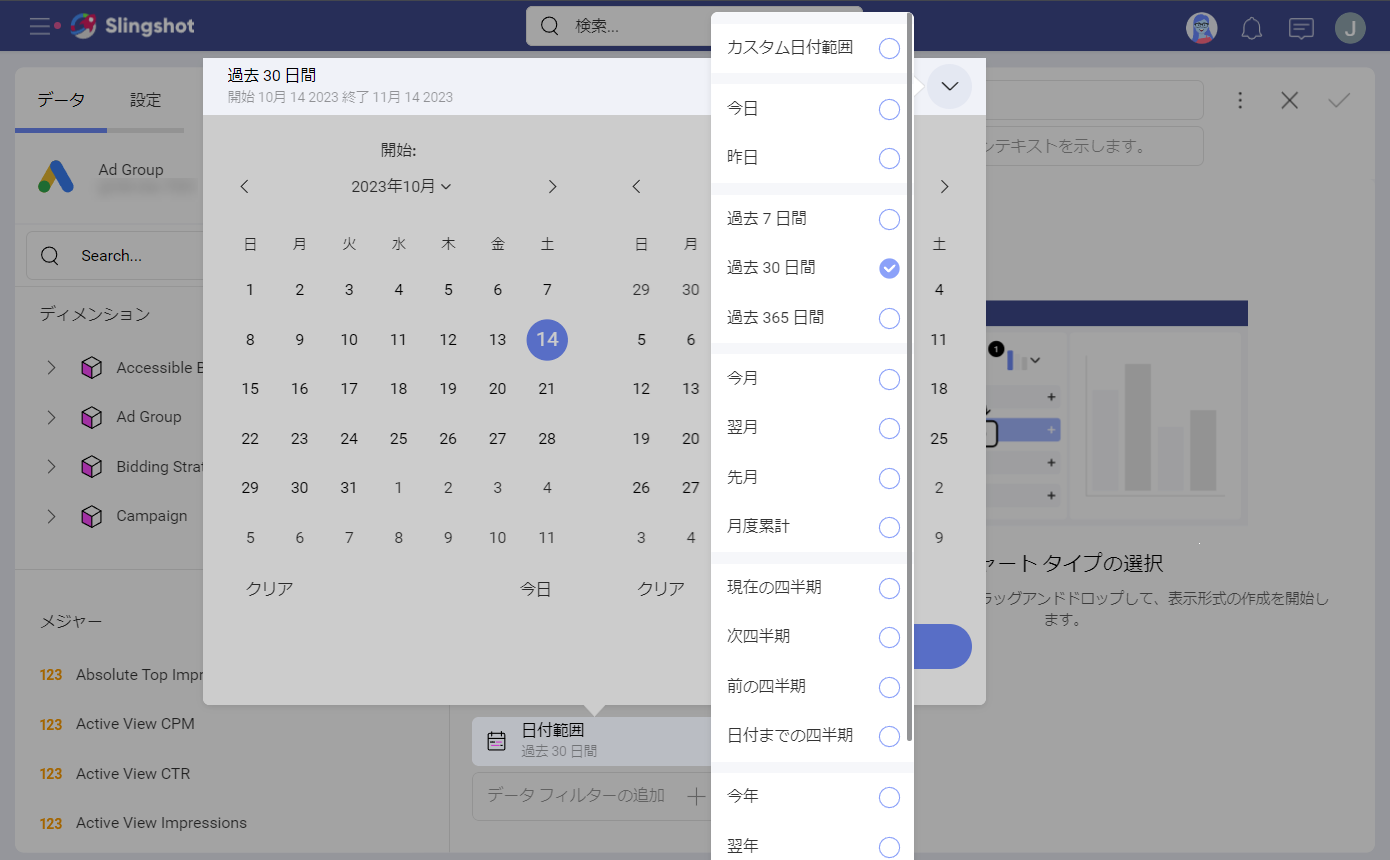Click 今日 under the start calendar
1390x860 pixels.
pyautogui.click(x=536, y=589)
